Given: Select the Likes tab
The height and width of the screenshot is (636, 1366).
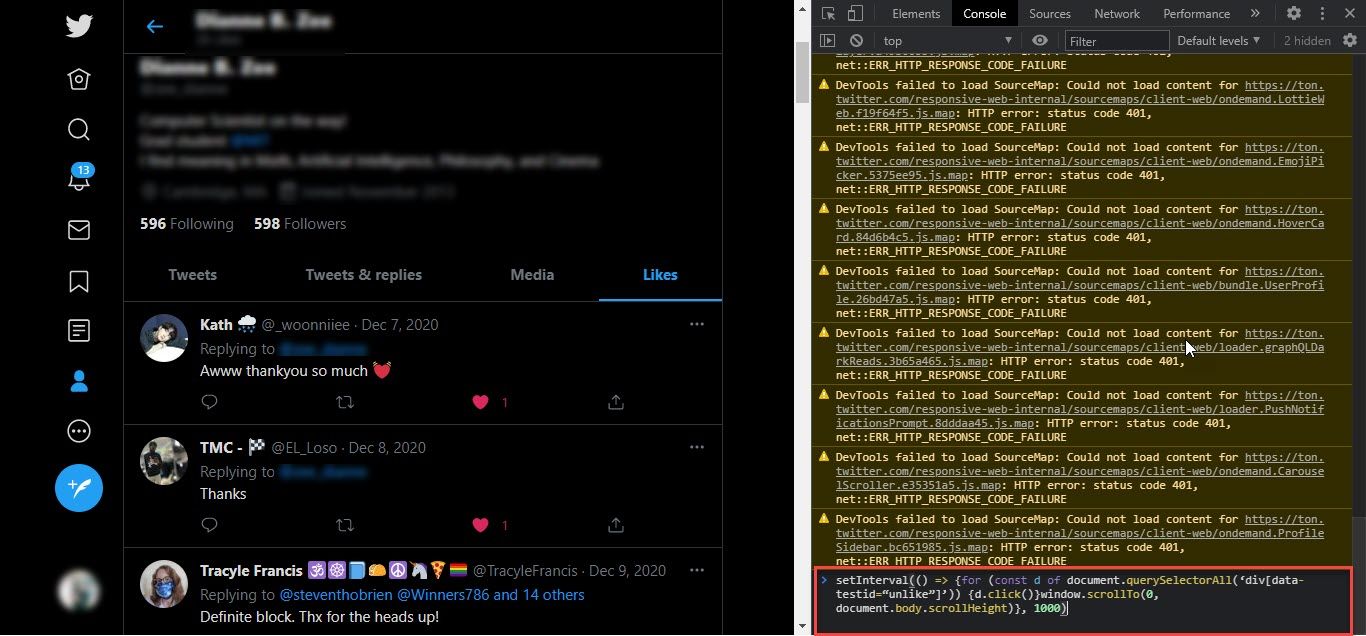Looking at the screenshot, I should 660,275.
